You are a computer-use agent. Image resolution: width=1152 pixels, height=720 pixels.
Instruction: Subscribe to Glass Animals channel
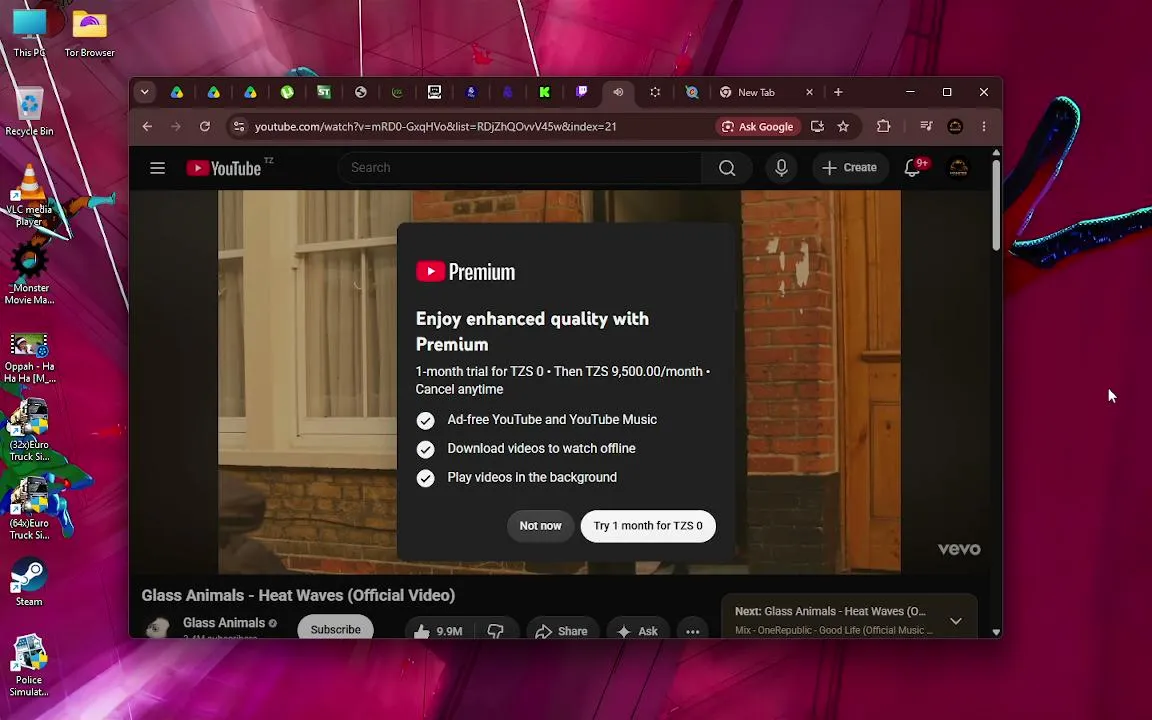(x=335, y=629)
